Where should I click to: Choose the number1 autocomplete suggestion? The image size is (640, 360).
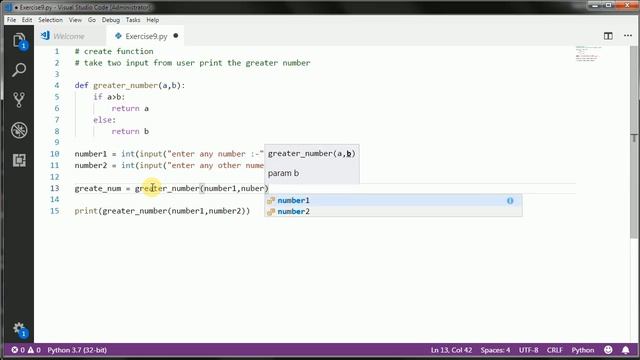[x=393, y=200]
